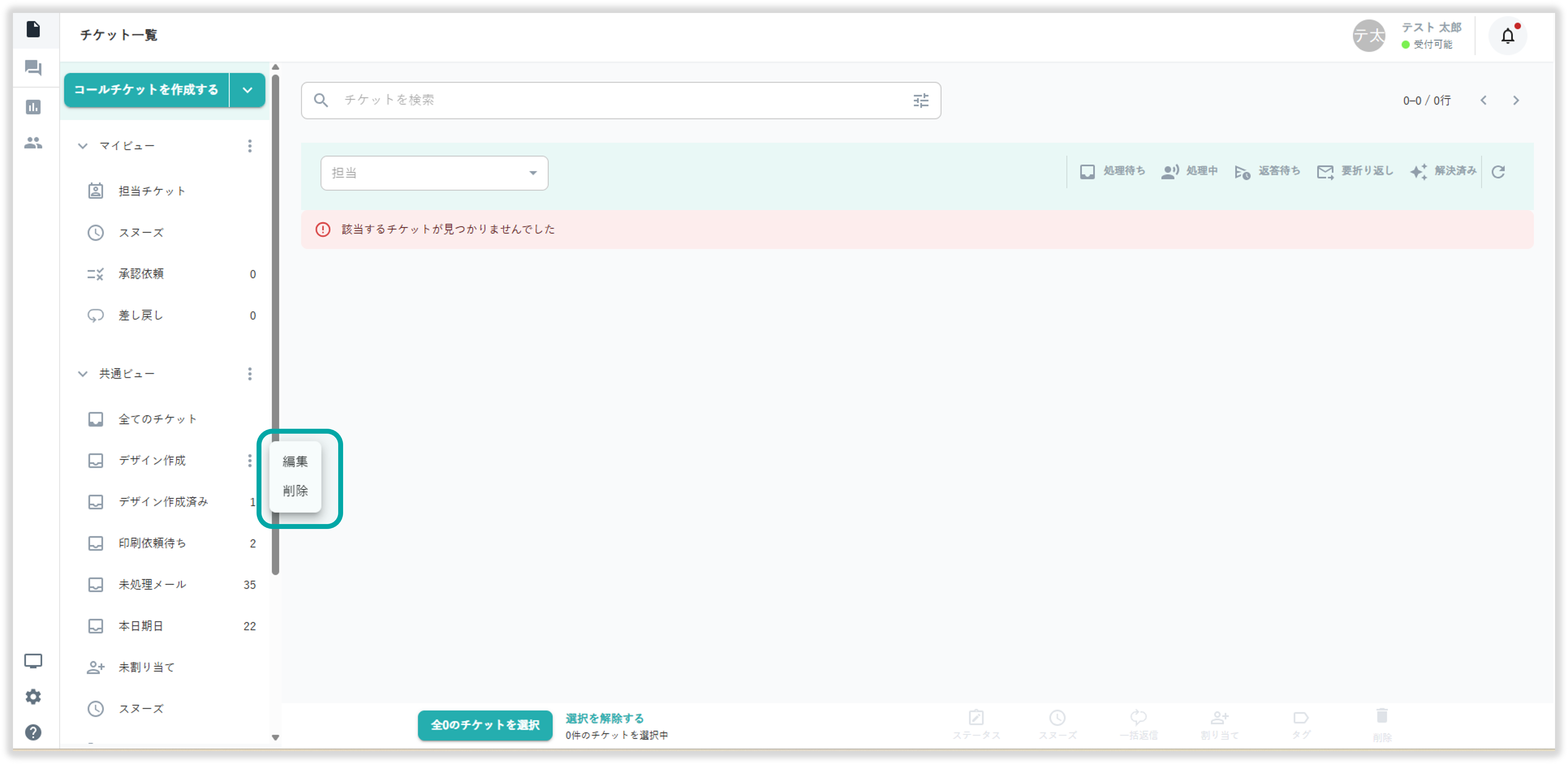1568x764 pixels.
Task: Open the notifications bell
Action: [x=1507, y=36]
